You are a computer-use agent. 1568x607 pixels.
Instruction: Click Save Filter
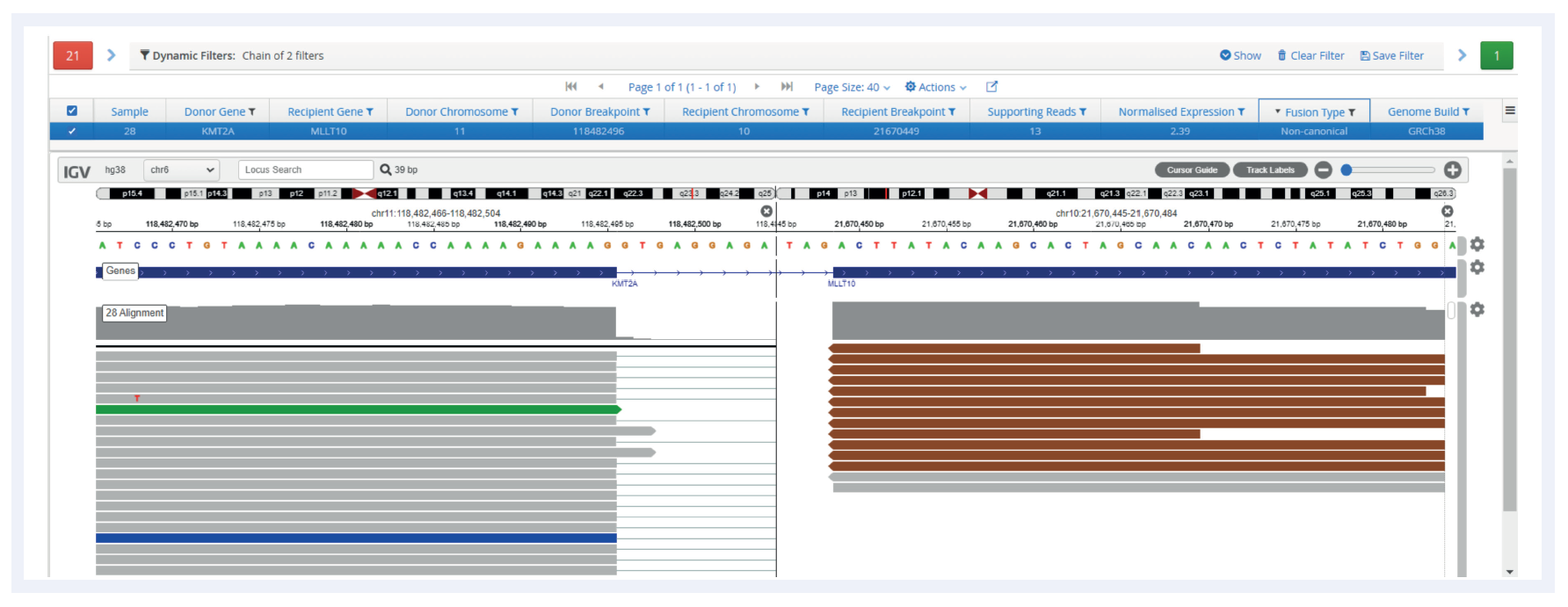(1392, 55)
